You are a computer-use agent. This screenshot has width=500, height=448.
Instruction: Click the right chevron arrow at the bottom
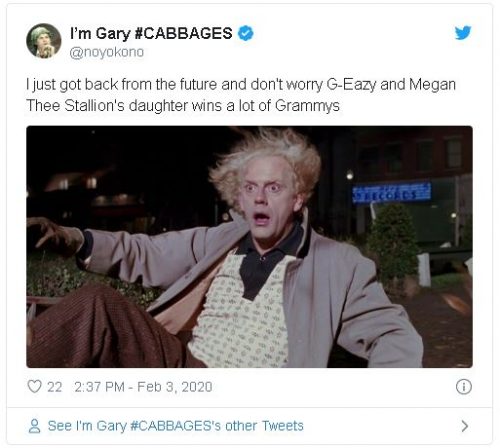465,426
